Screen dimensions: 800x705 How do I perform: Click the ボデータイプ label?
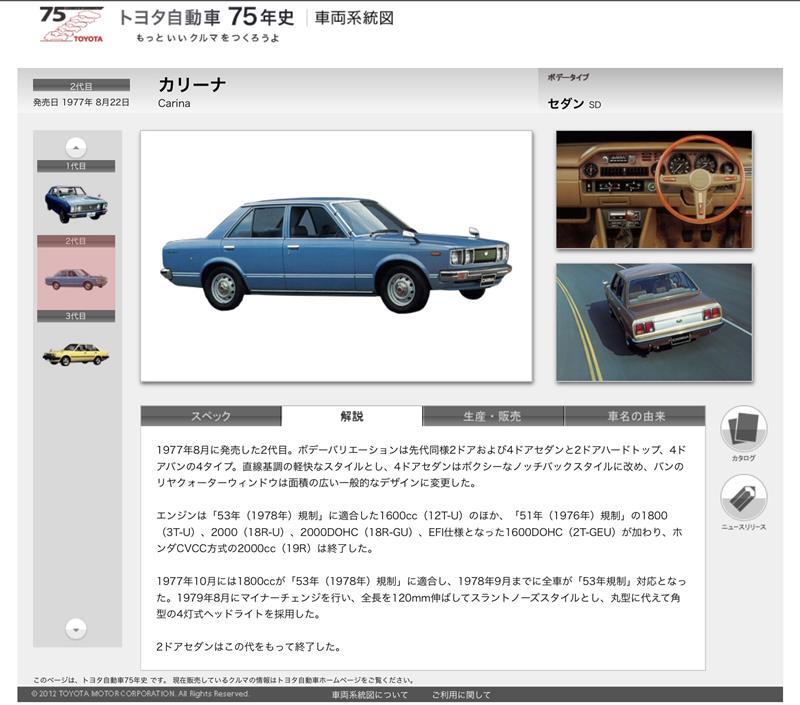(x=568, y=77)
